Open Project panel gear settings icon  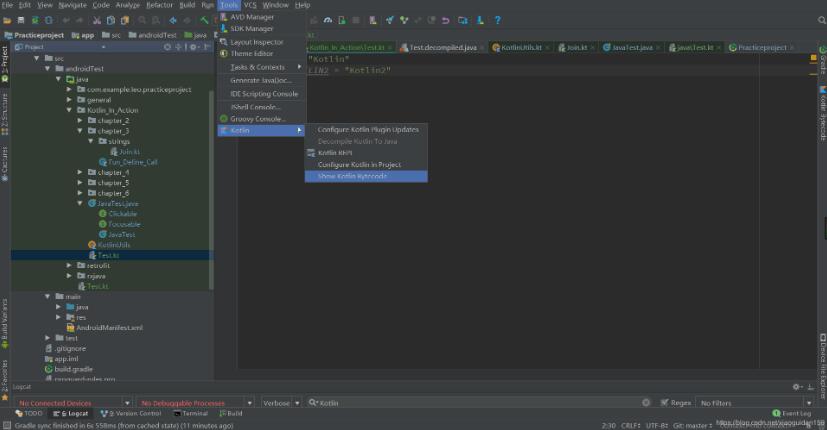[193, 47]
